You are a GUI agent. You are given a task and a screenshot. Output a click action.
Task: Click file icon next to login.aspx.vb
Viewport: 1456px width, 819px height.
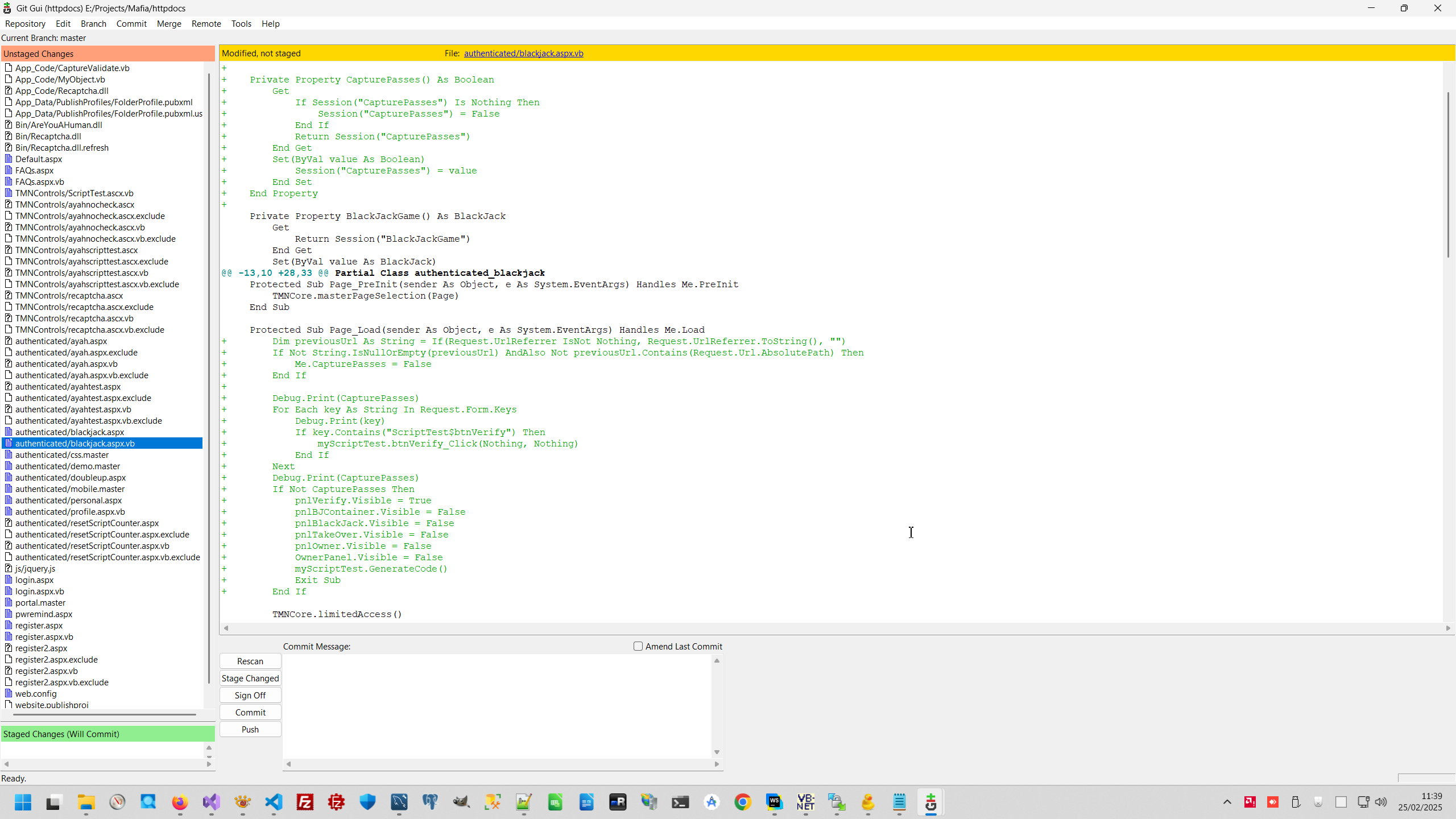[9, 591]
